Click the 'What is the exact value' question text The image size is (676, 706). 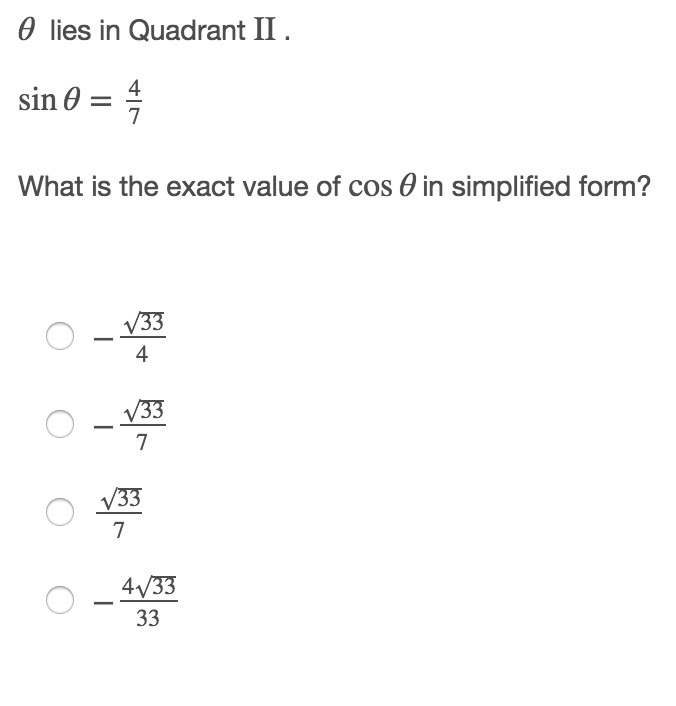pos(180,187)
